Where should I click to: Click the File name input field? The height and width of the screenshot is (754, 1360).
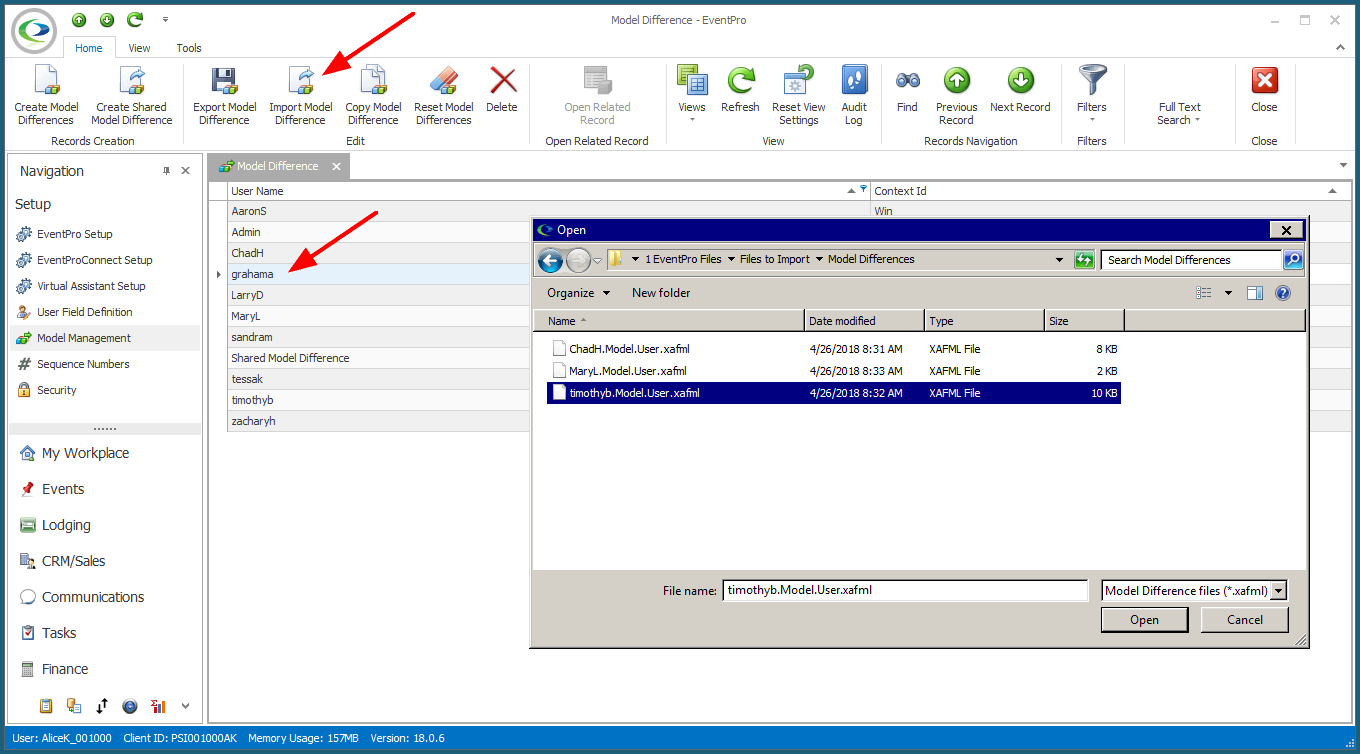905,590
